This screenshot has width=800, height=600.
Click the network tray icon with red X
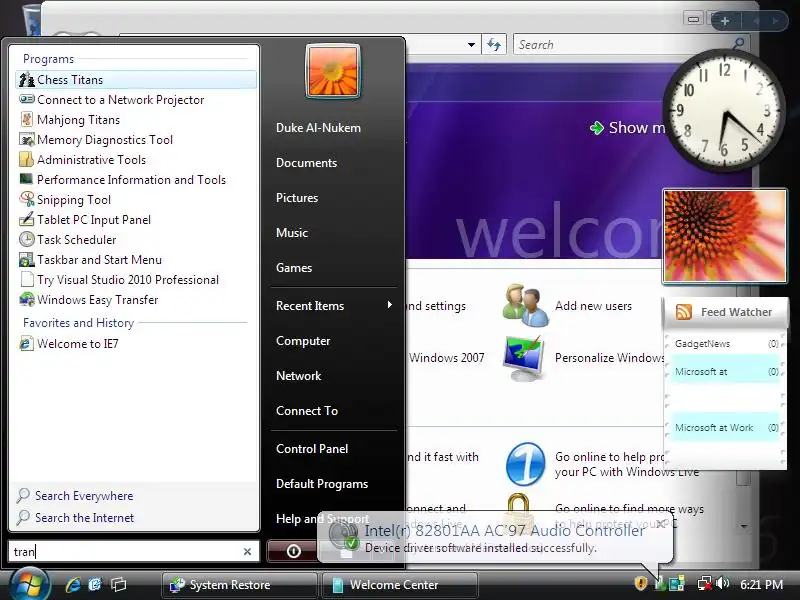click(705, 583)
